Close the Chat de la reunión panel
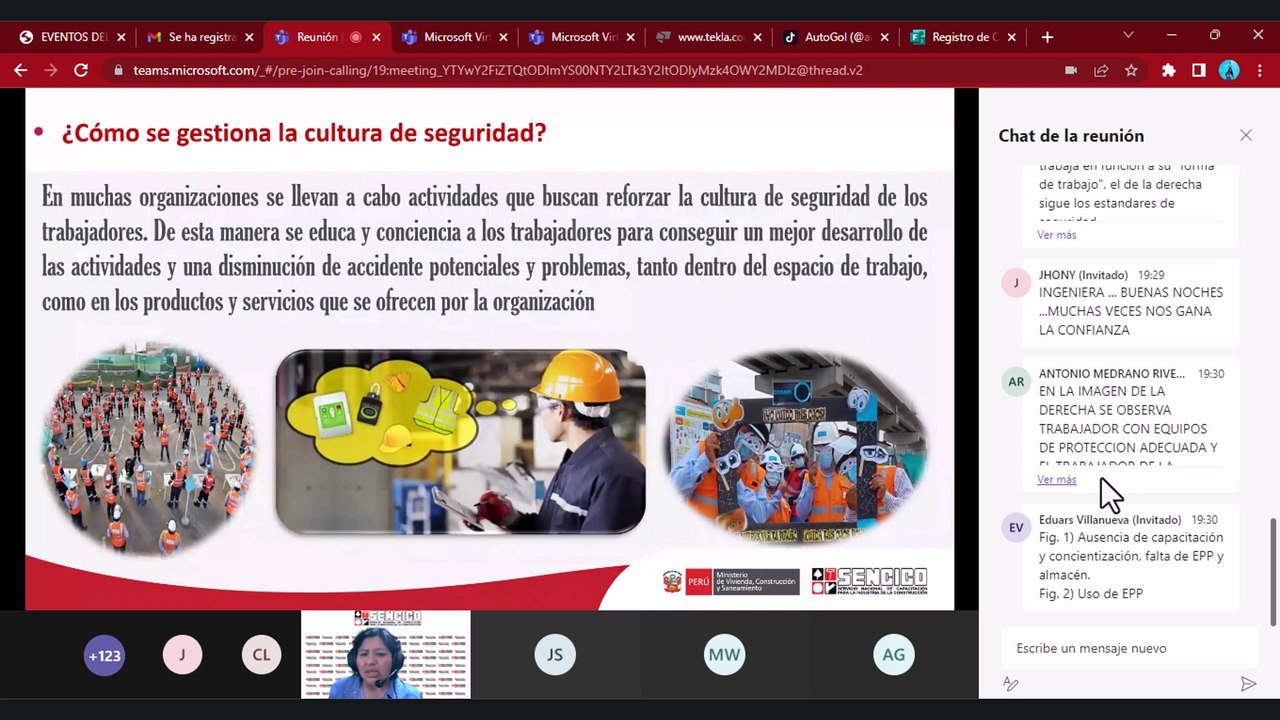The height and width of the screenshot is (720, 1280). (1246, 135)
